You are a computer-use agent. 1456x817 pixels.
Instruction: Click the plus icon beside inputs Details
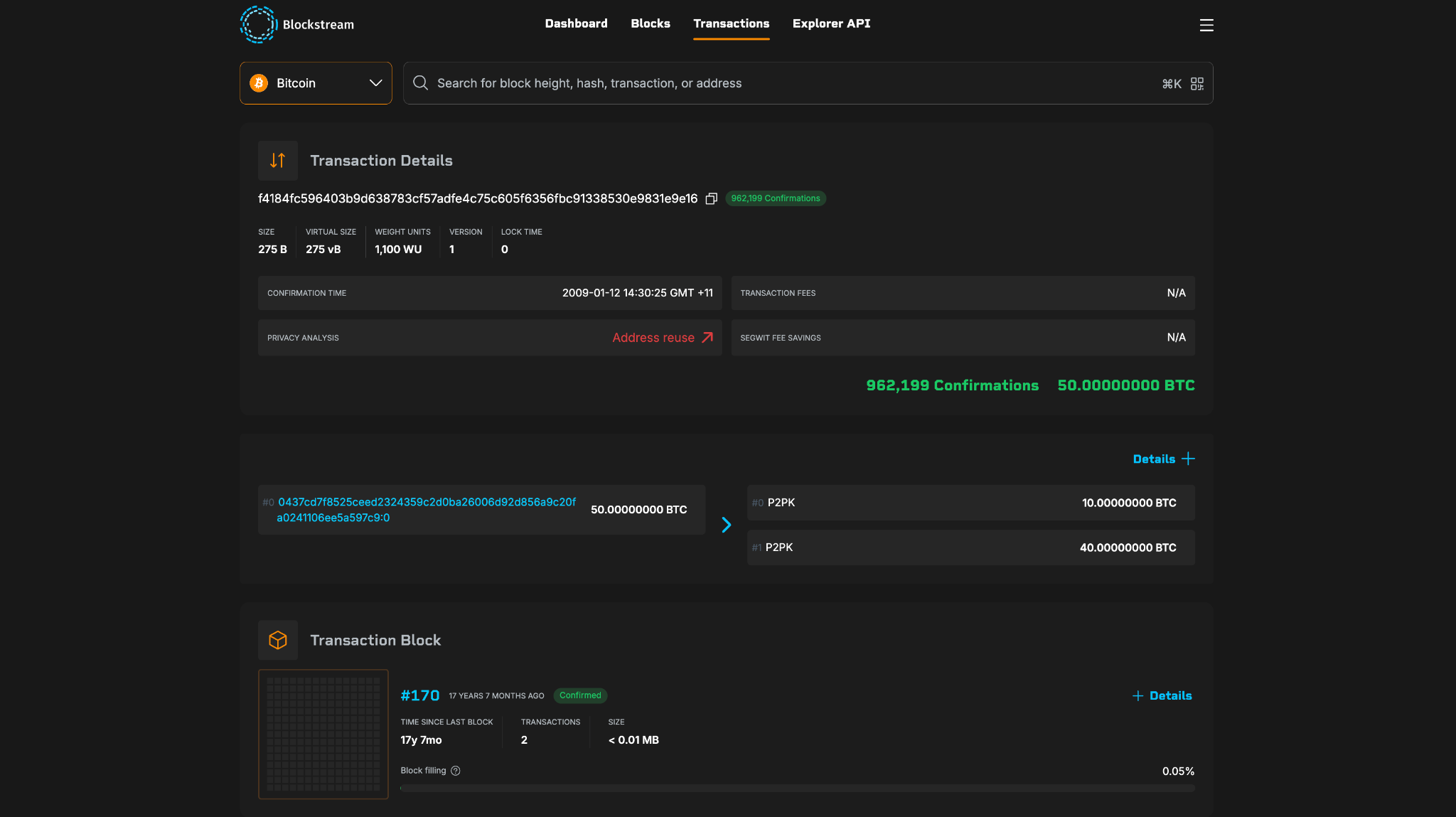(x=1188, y=459)
